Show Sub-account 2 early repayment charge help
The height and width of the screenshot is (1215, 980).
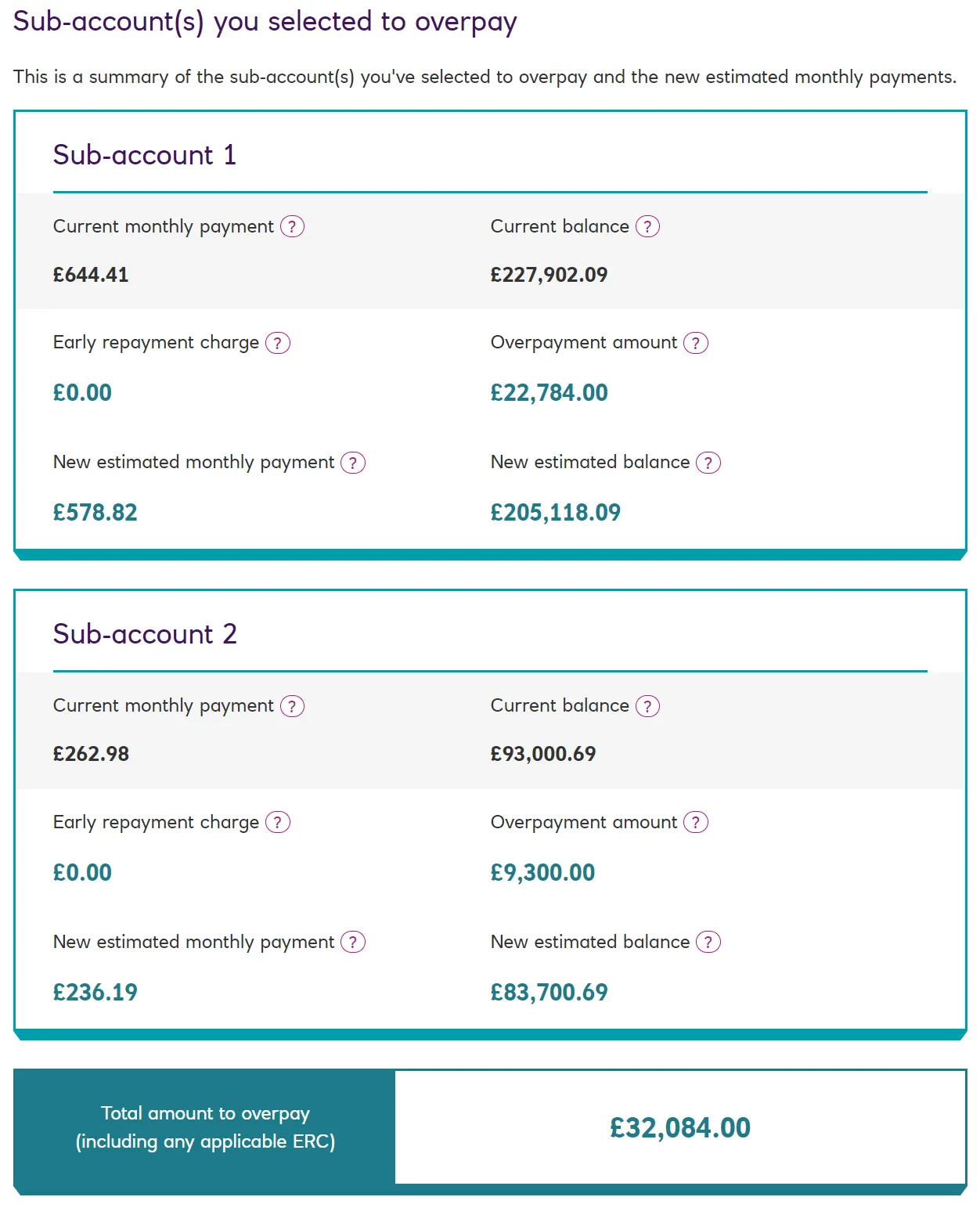coord(278,823)
